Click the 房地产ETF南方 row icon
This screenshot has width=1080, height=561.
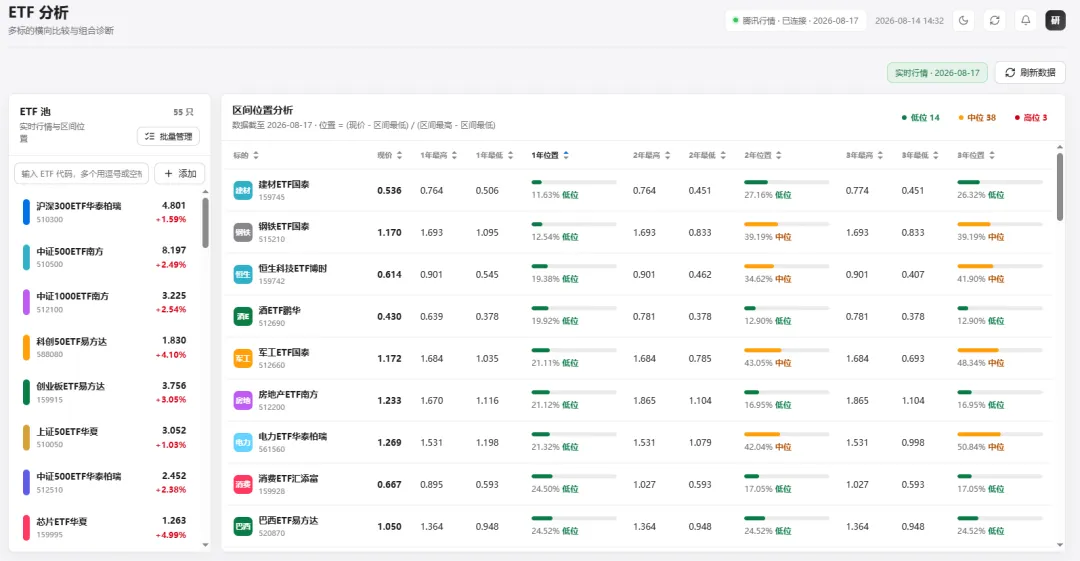pyautogui.click(x=242, y=400)
